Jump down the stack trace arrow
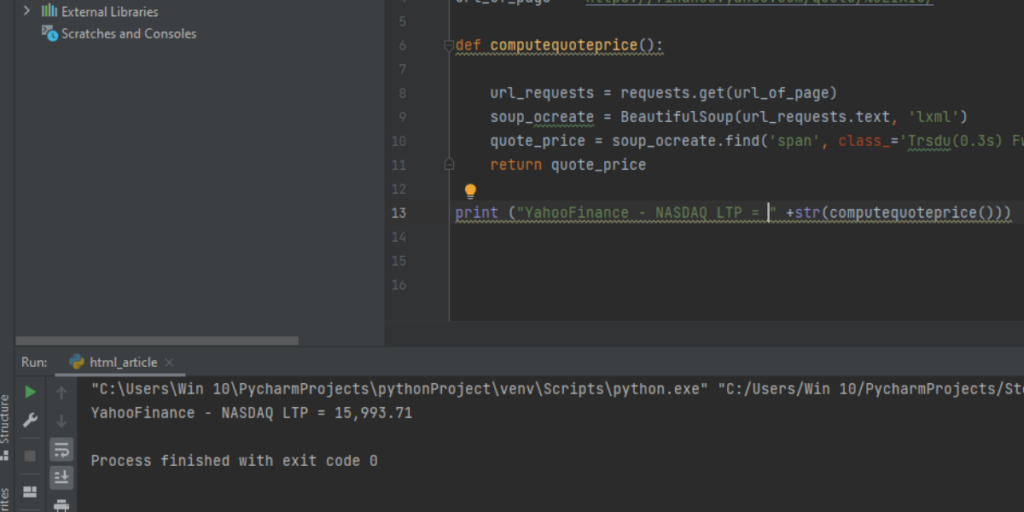 tap(61, 421)
